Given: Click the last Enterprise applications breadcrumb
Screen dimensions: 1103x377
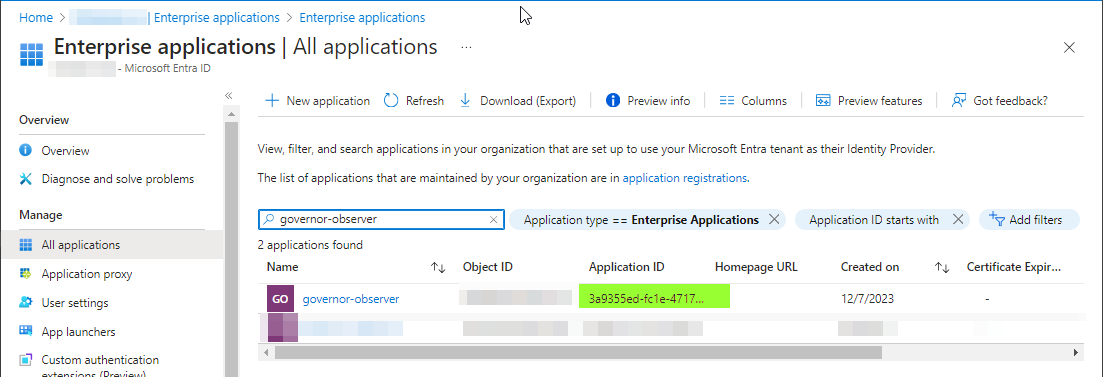Looking at the screenshot, I should point(362,17).
